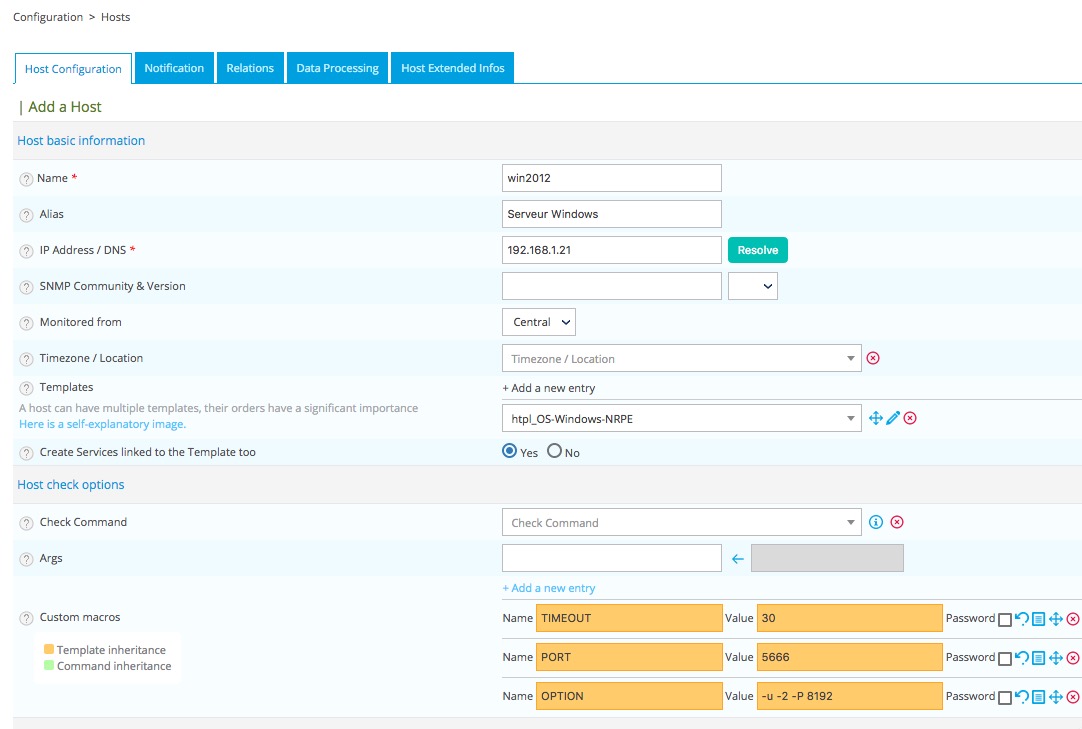Open the Host Extended Infos tab
The height and width of the screenshot is (729, 1082).
452,68
